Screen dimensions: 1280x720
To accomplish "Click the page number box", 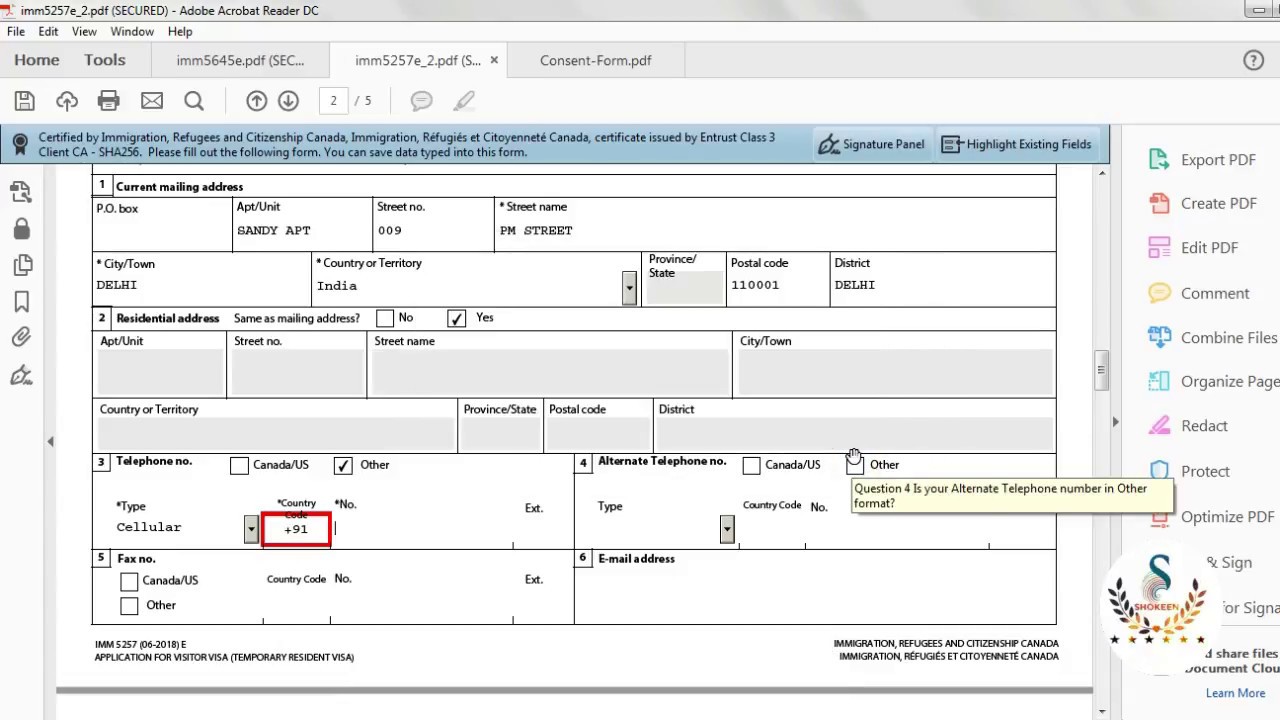I will tap(333, 101).
